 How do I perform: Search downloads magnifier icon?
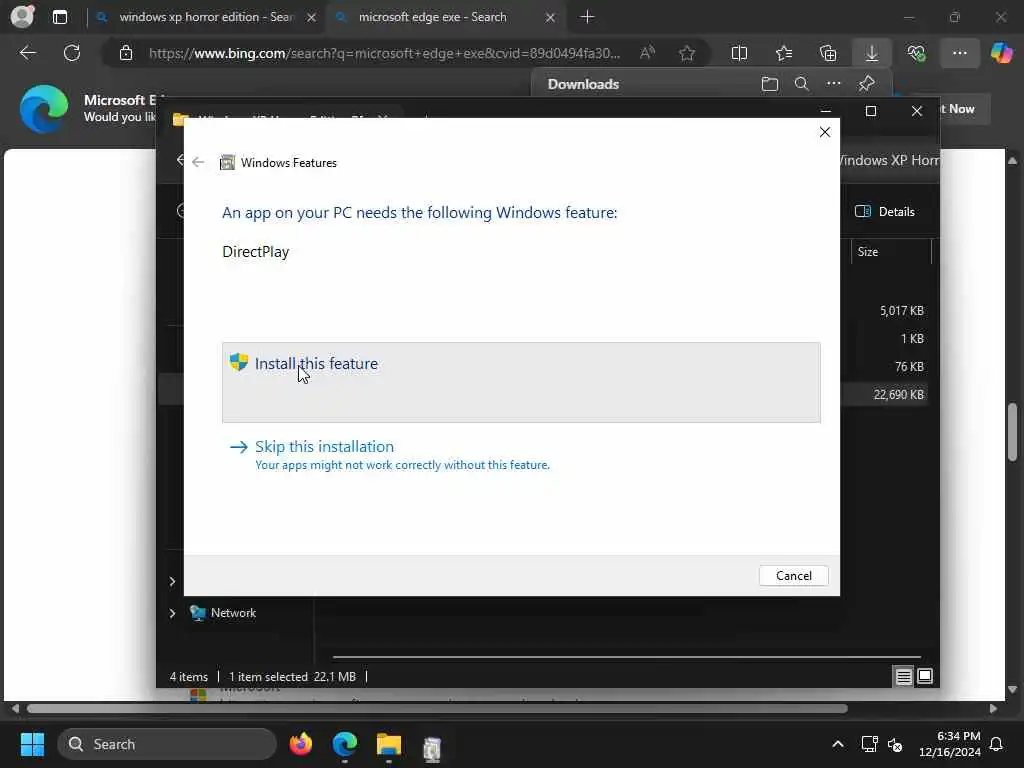[x=801, y=84]
